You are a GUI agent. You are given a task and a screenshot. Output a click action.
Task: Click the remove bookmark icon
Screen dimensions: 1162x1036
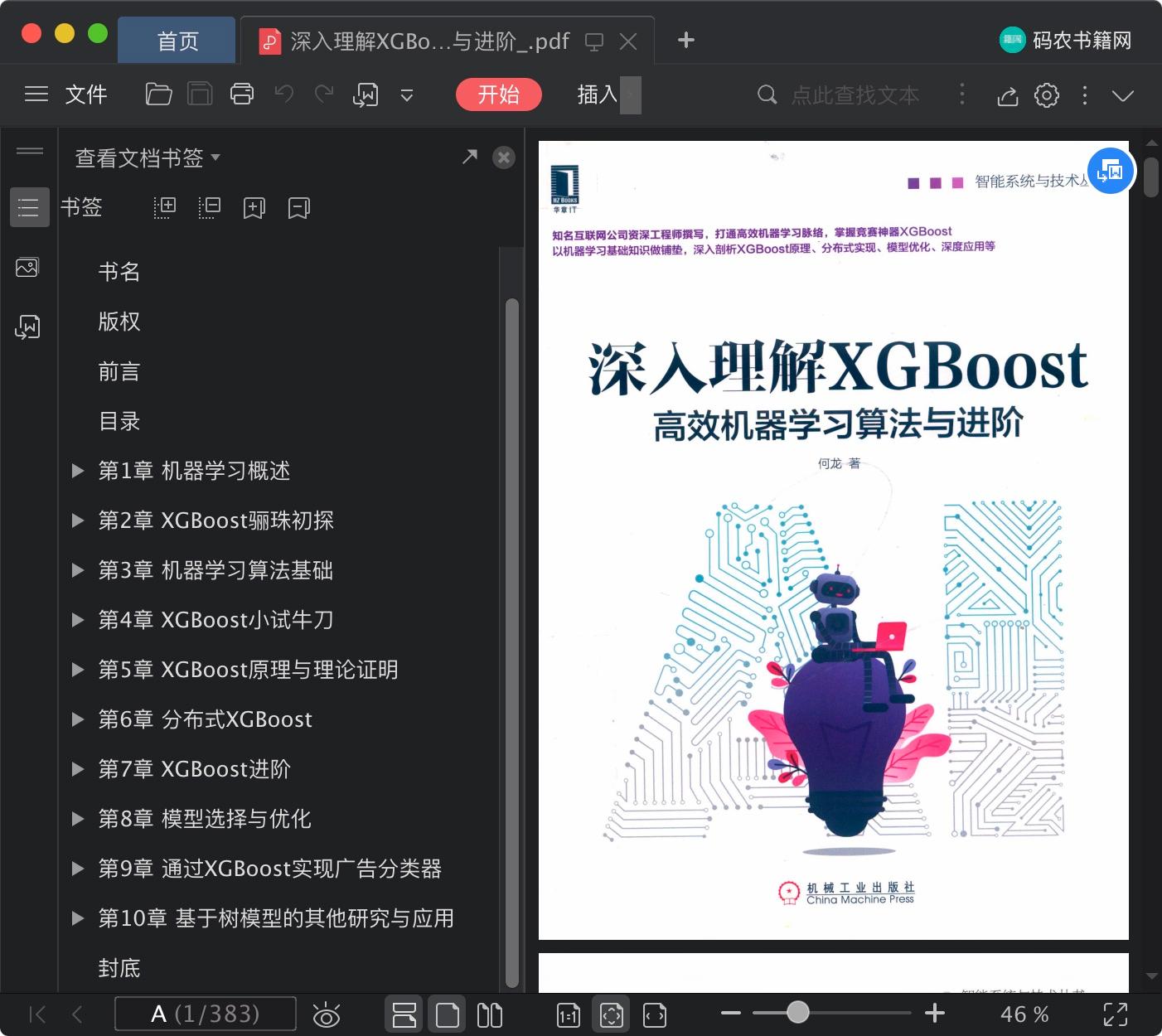click(298, 208)
